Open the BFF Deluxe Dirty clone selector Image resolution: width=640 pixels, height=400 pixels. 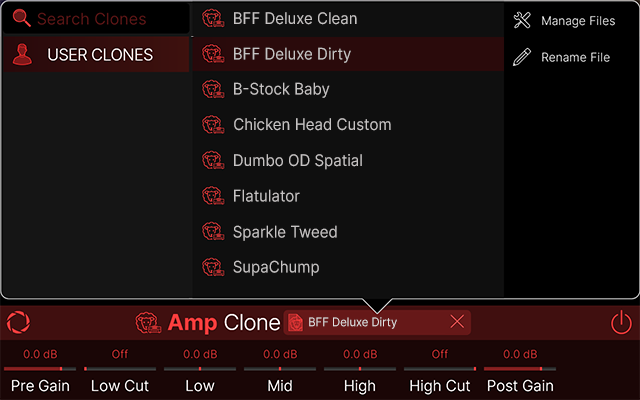[365, 322]
